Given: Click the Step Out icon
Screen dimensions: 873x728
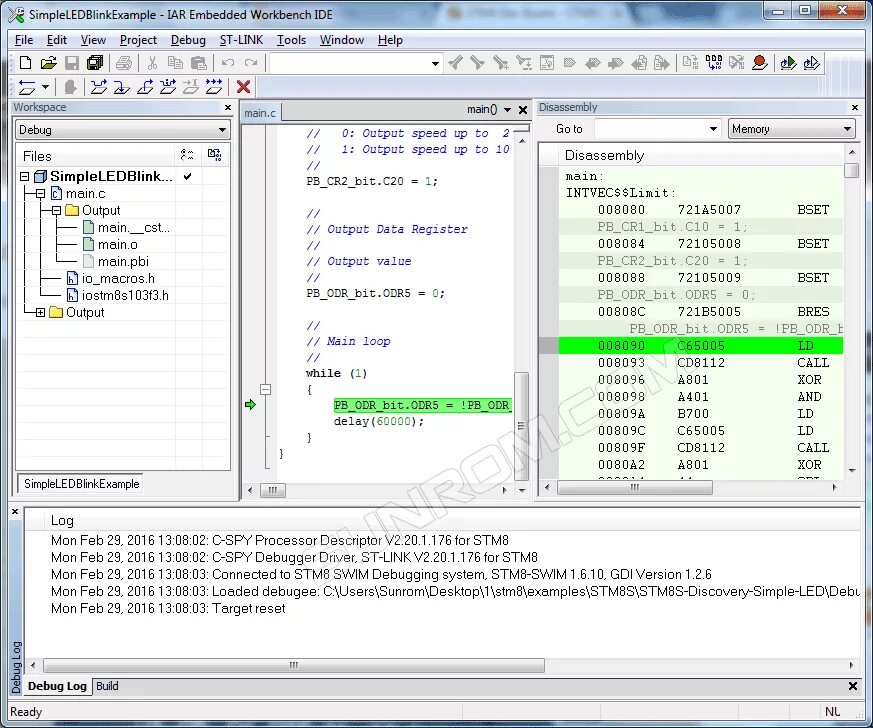Looking at the screenshot, I should (x=145, y=87).
